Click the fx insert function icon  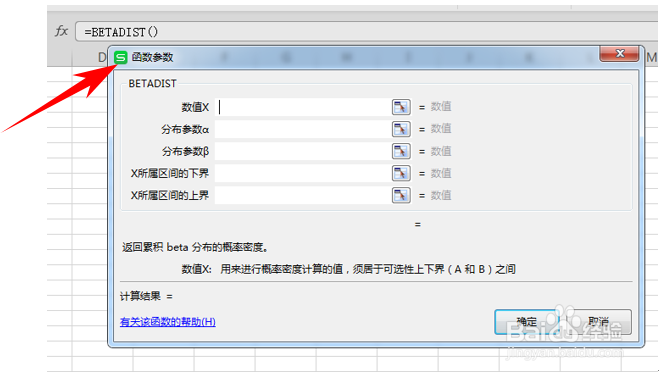(61, 31)
